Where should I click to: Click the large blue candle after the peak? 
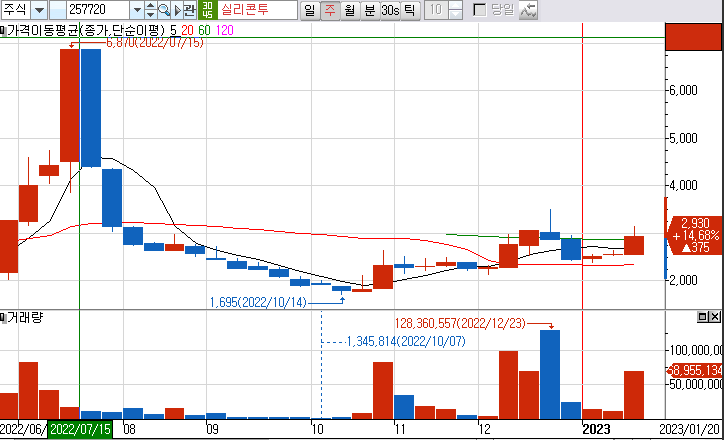[x=90, y=108]
